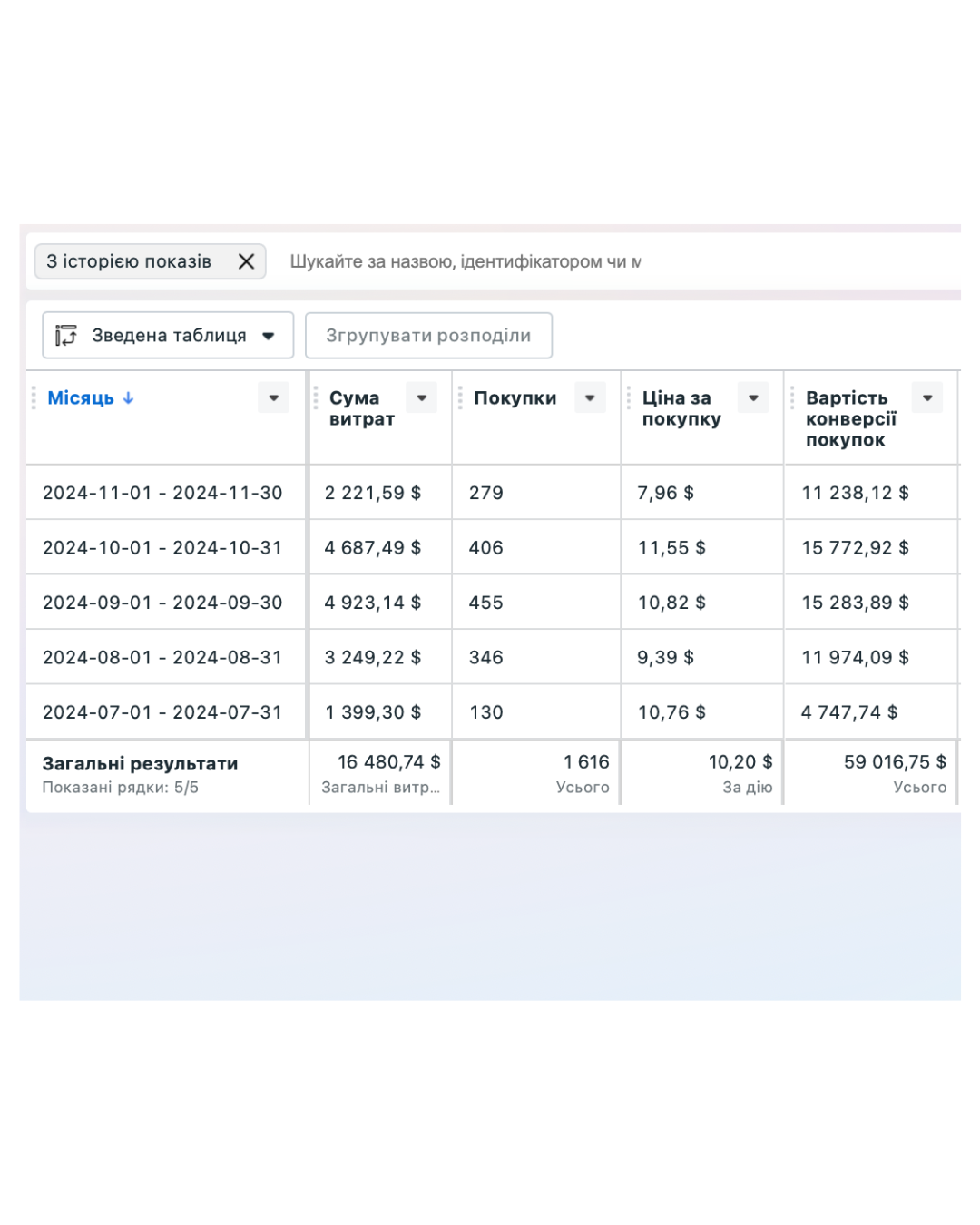
Task: Remove the 'З історією показів' filter chip
Action: tap(246, 261)
